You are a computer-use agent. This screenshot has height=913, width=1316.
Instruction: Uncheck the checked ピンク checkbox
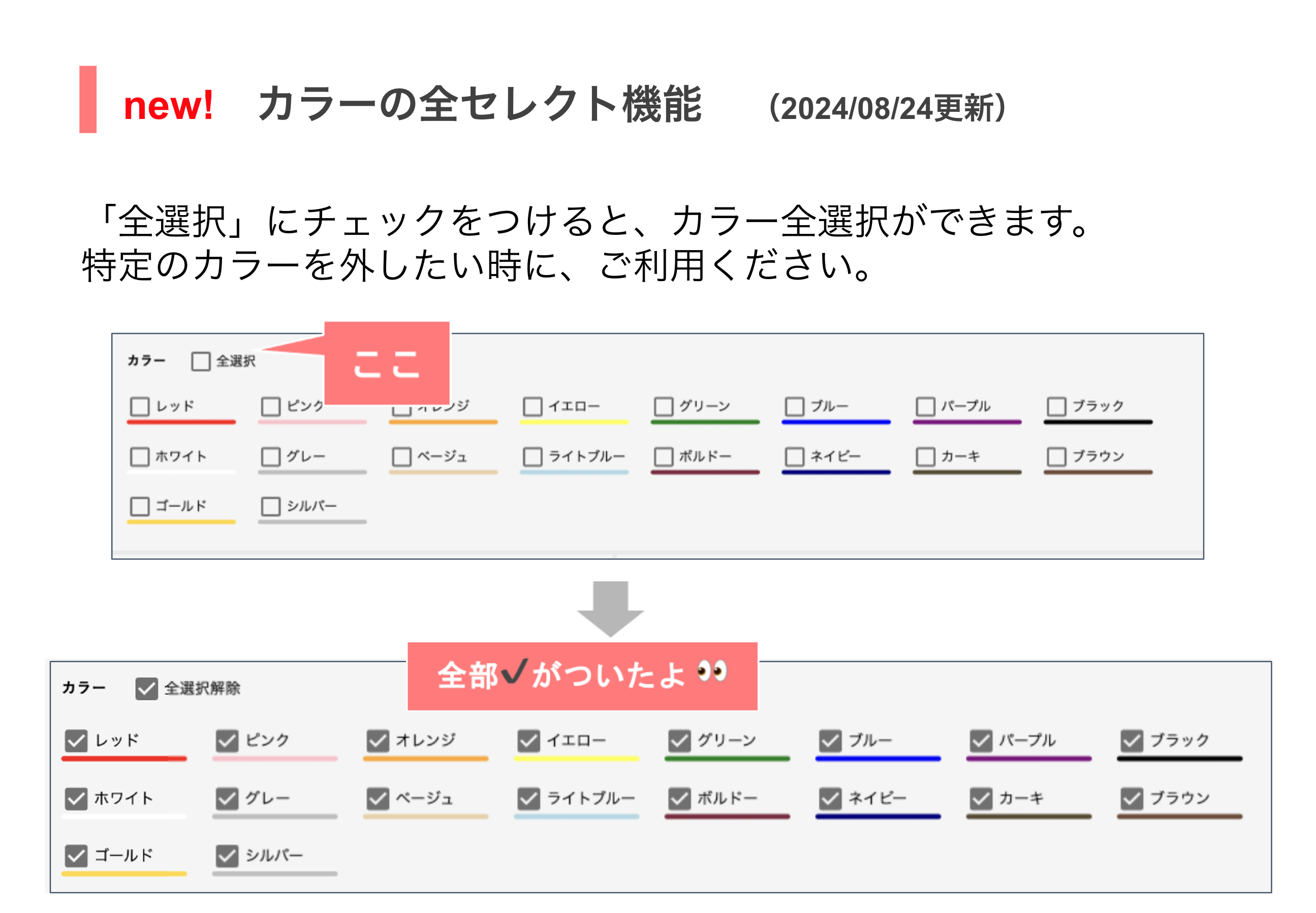227,741
